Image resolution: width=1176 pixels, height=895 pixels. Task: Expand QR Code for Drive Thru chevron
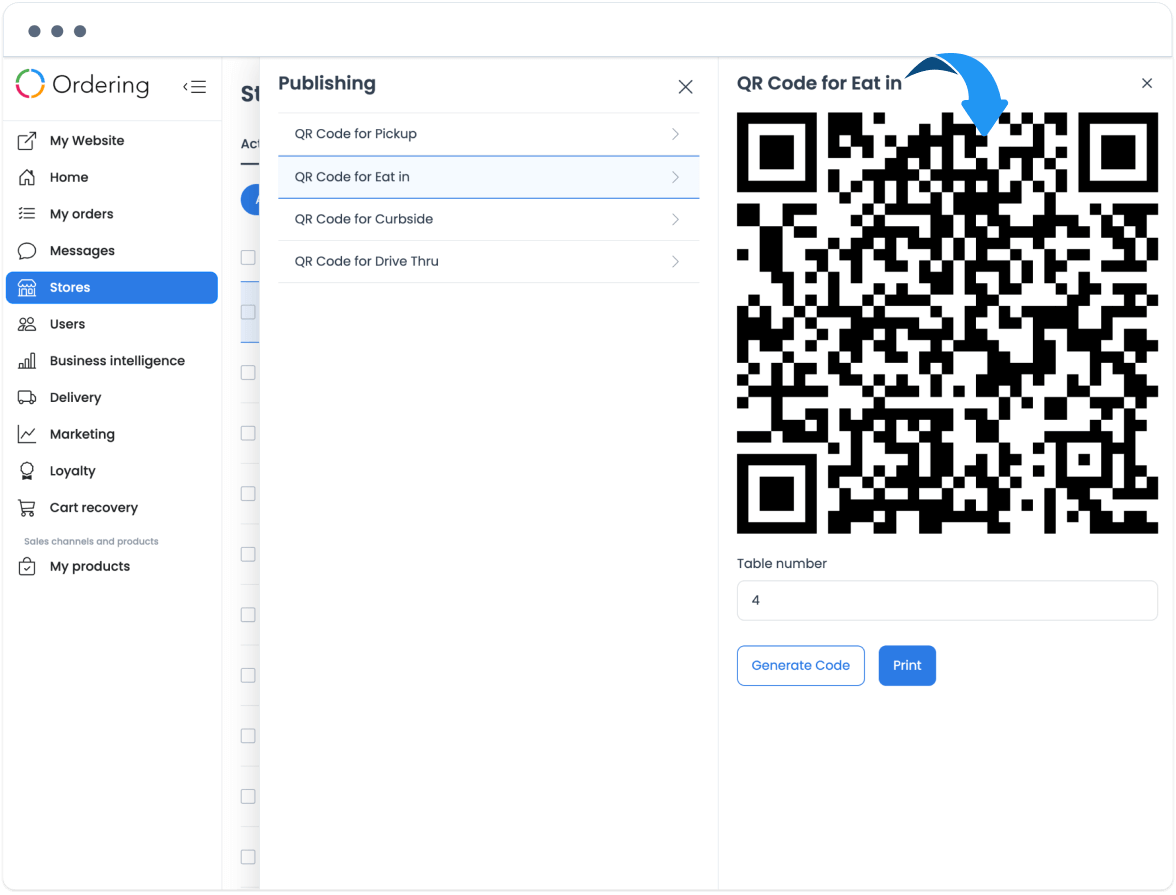[x=675, y=262]
